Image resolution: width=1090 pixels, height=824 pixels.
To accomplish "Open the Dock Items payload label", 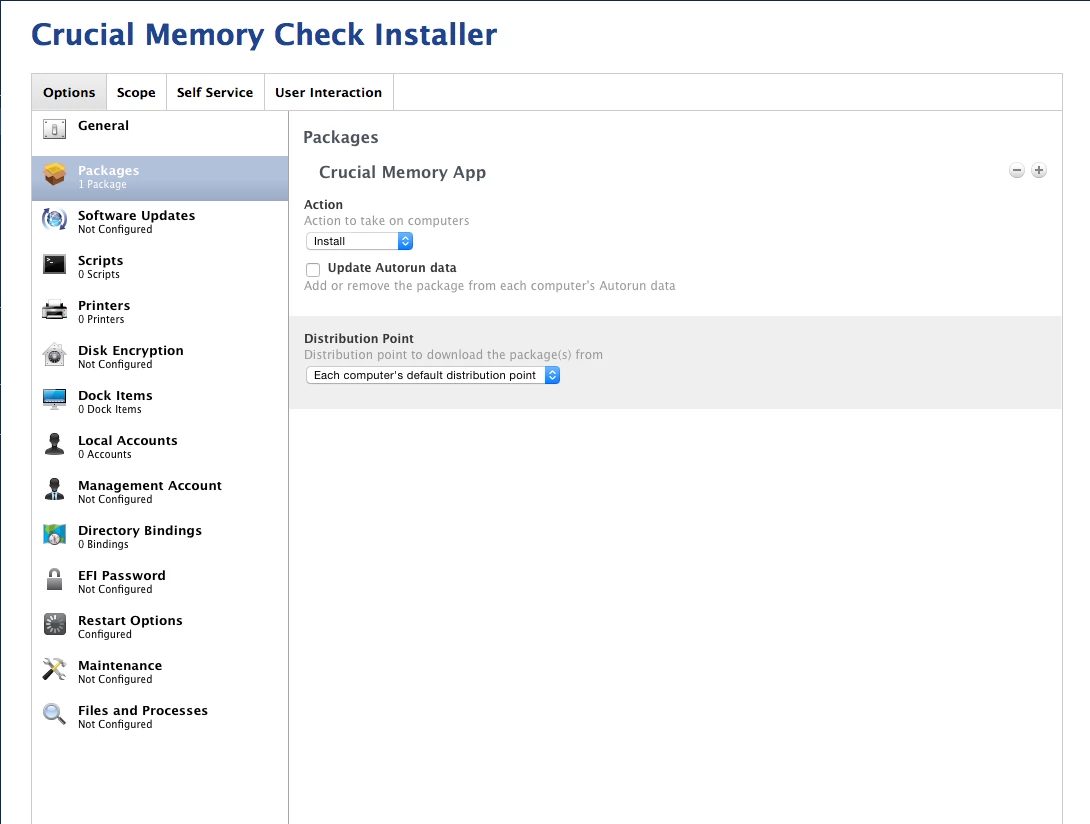I will point(115,396).
